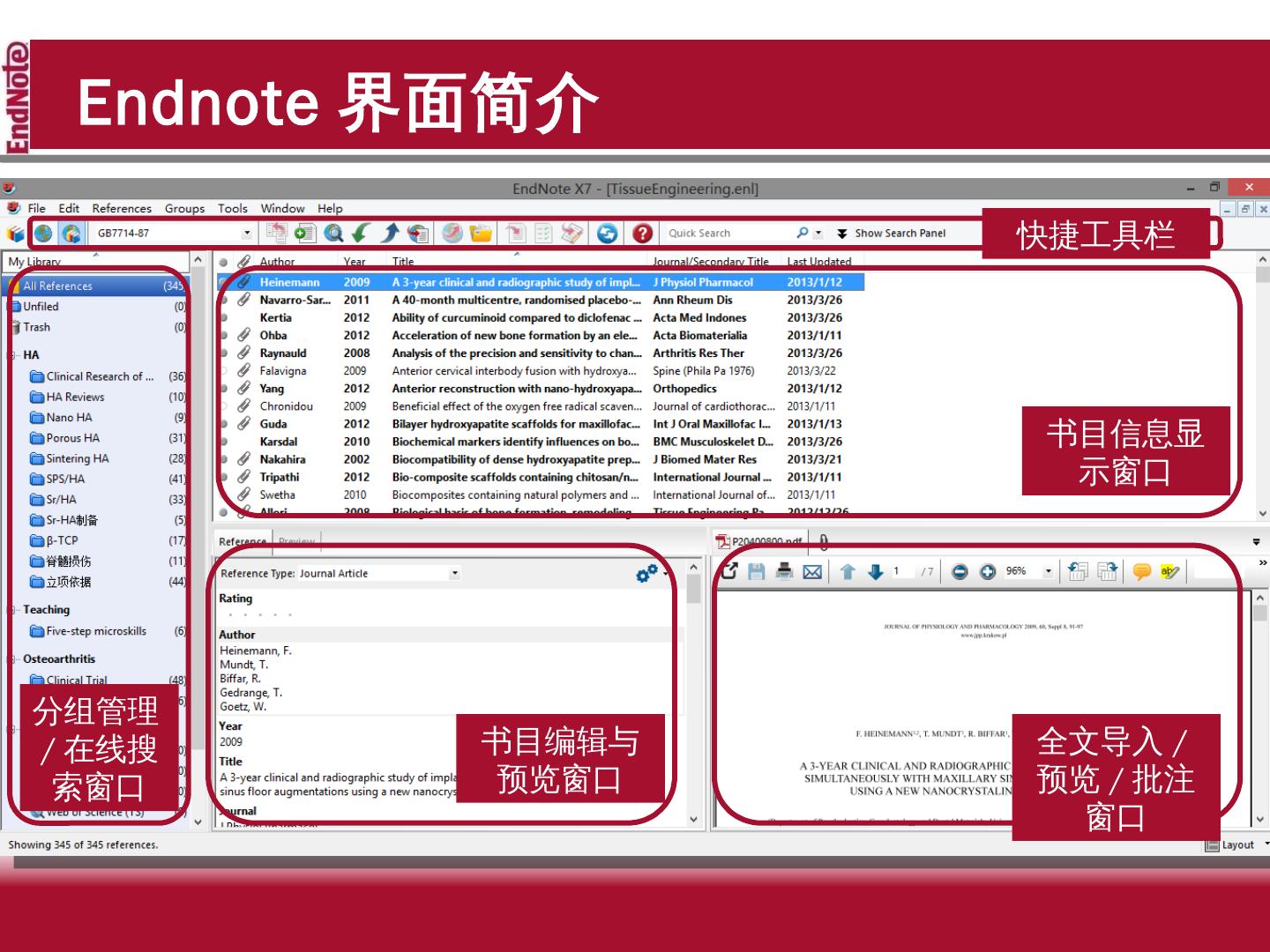Toggle read status dot for Raynauld reference

[223, 353]
